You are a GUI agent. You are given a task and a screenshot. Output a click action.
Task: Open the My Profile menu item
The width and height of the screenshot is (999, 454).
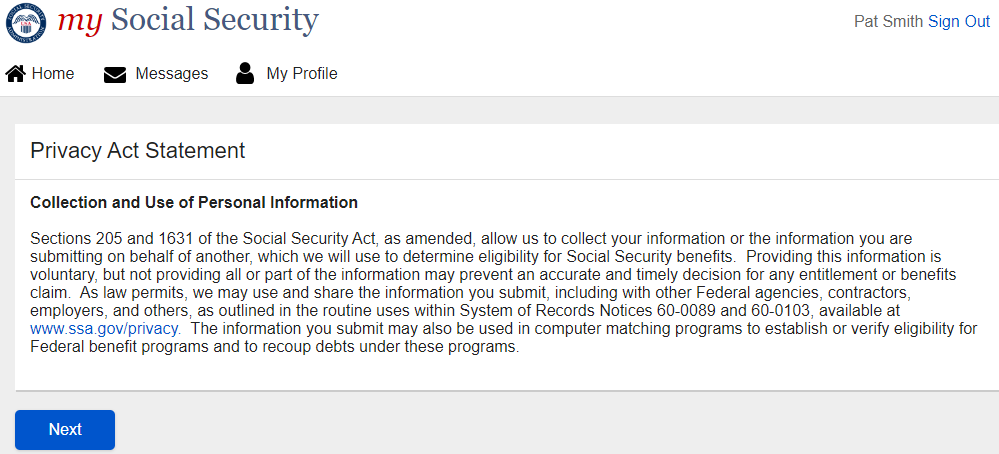(301, 74)
